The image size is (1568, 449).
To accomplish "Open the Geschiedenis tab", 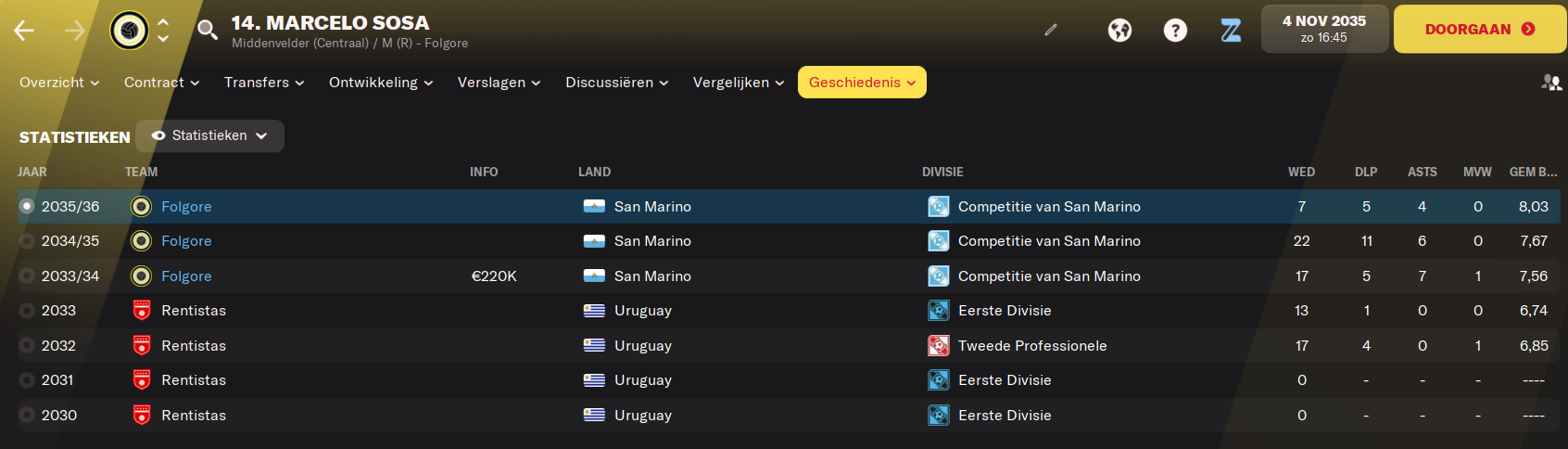I will pyautogui.click(x=862, y=83).
